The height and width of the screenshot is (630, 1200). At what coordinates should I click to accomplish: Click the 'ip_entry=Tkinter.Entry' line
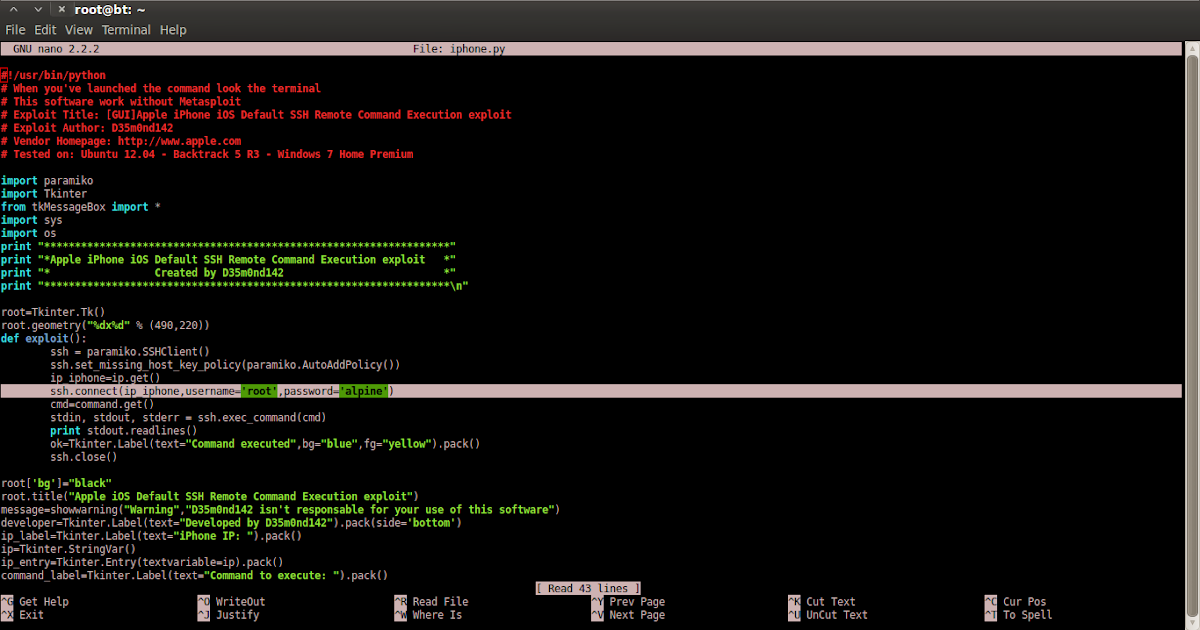(142, 562)
